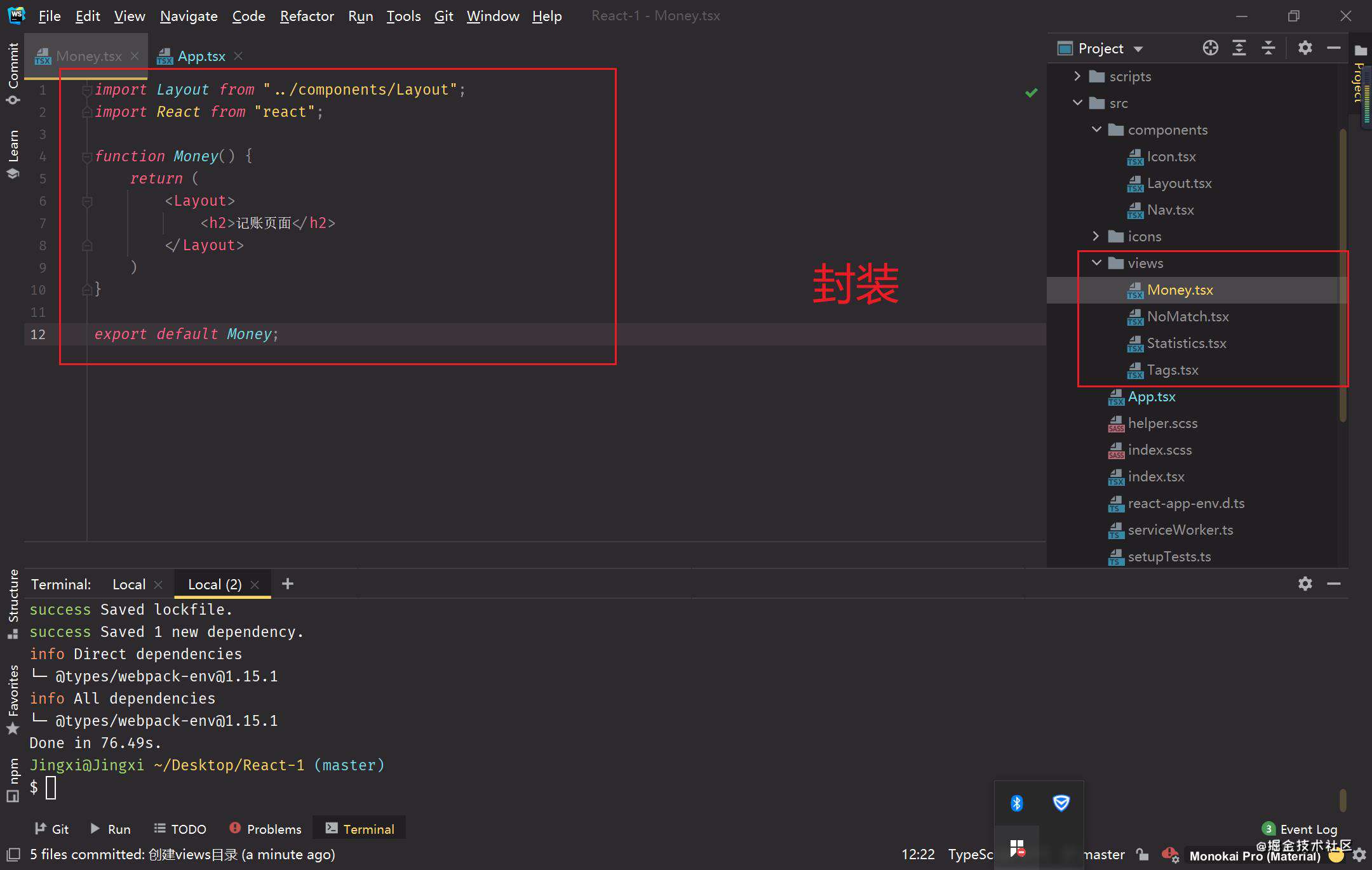Viewport: 1372px width, 870px height.
Task: Collapse the src folder
Action: pyautogui.click(x=1077, y=103)
